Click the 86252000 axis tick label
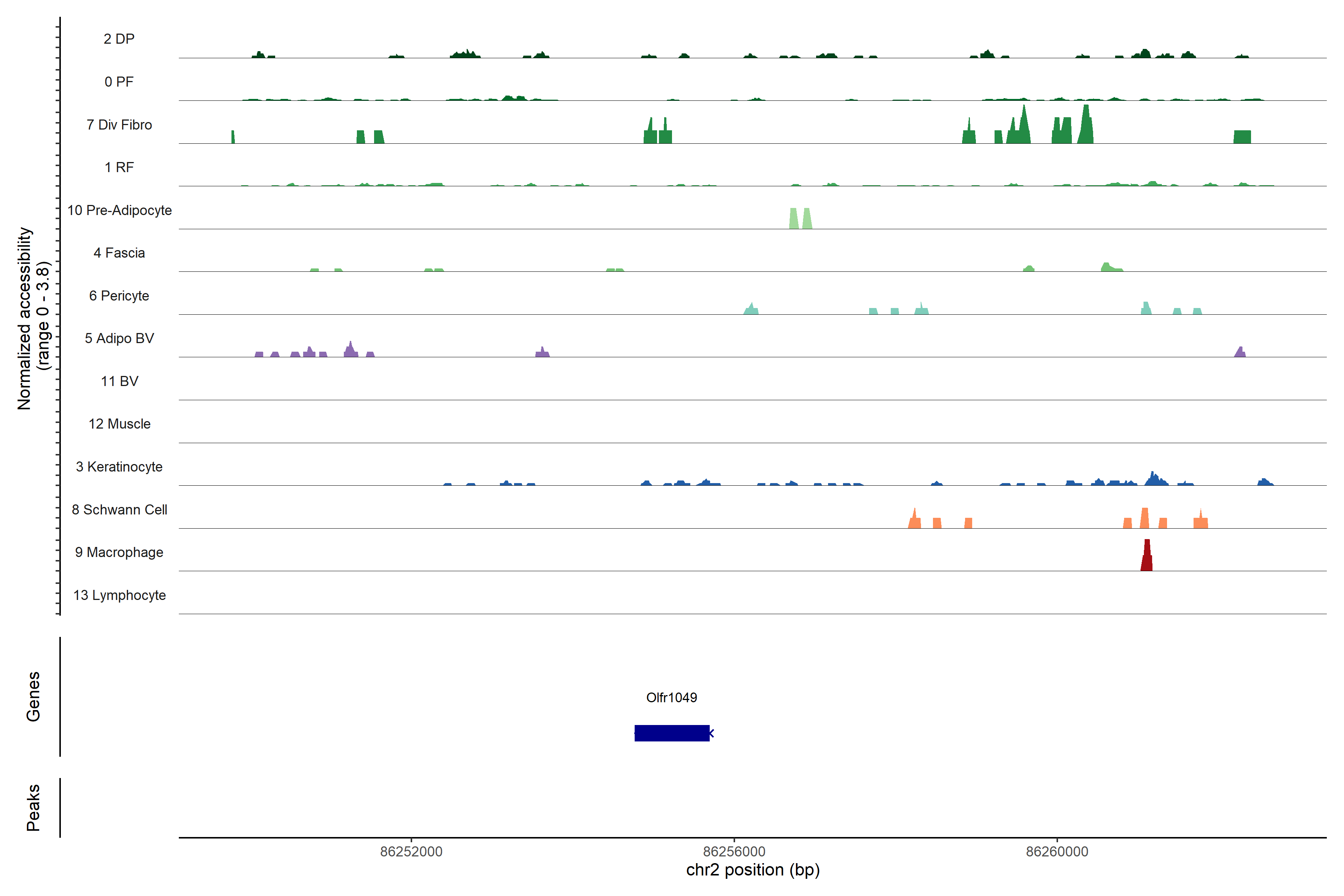 [411, 852]
